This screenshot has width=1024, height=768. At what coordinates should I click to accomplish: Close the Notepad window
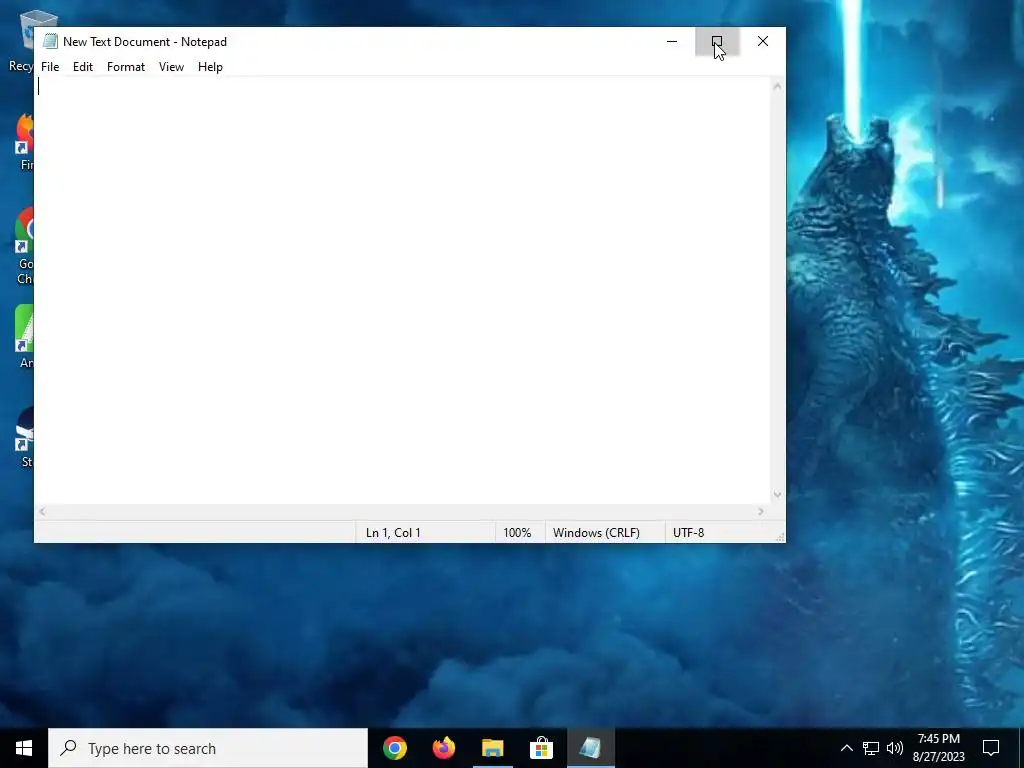[x=763, y=41]
